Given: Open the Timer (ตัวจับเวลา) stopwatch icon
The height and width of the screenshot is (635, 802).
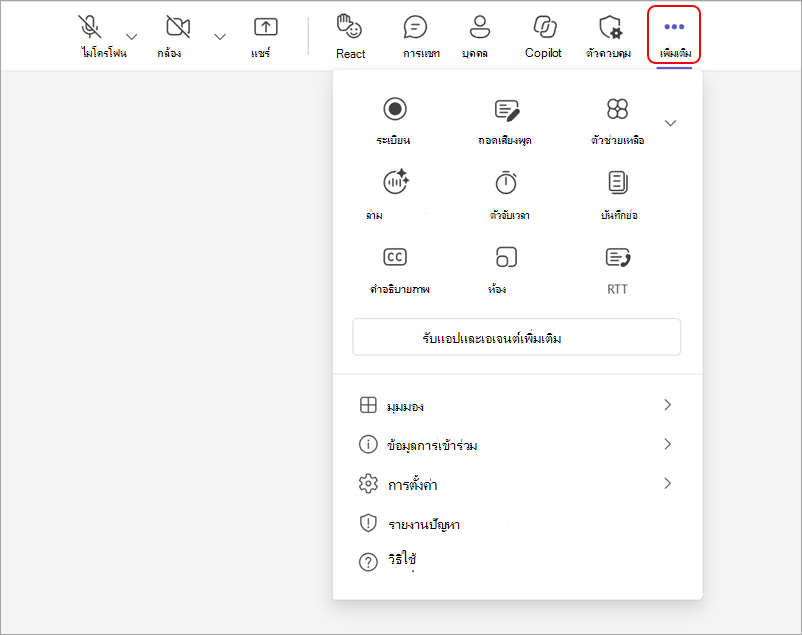Looking at the screenshot, I should [x=506, y=183].
